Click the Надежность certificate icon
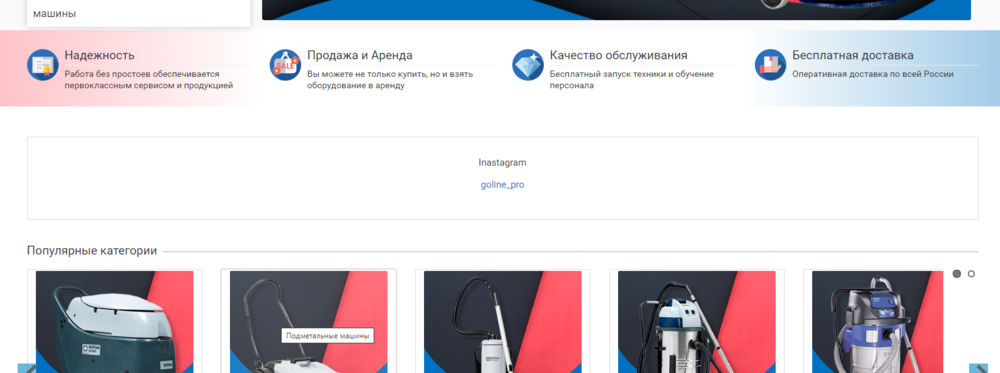Viewport: 1000px width, 373px height. (43, 65)
